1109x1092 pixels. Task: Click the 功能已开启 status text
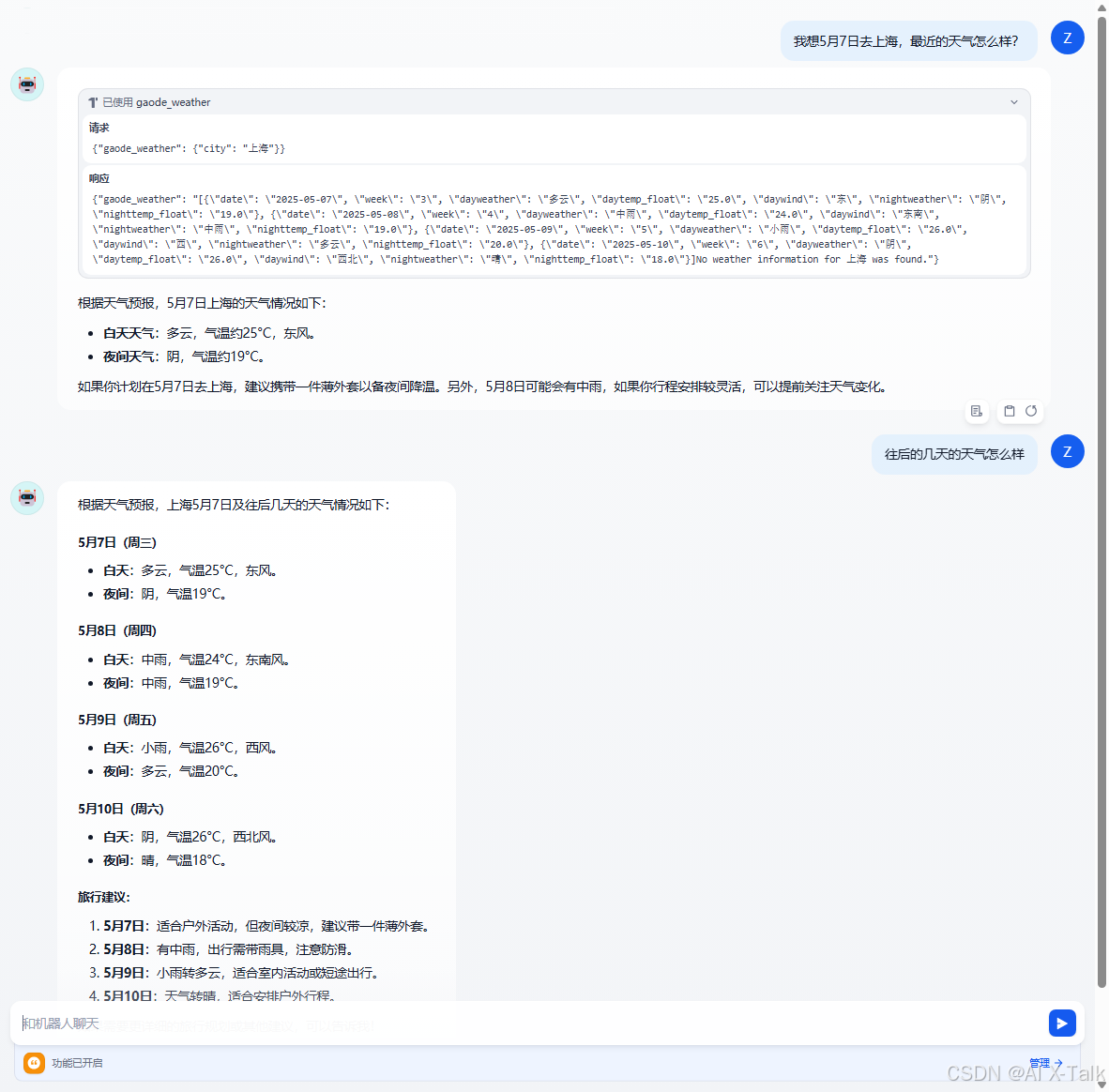click(77, 1062)
